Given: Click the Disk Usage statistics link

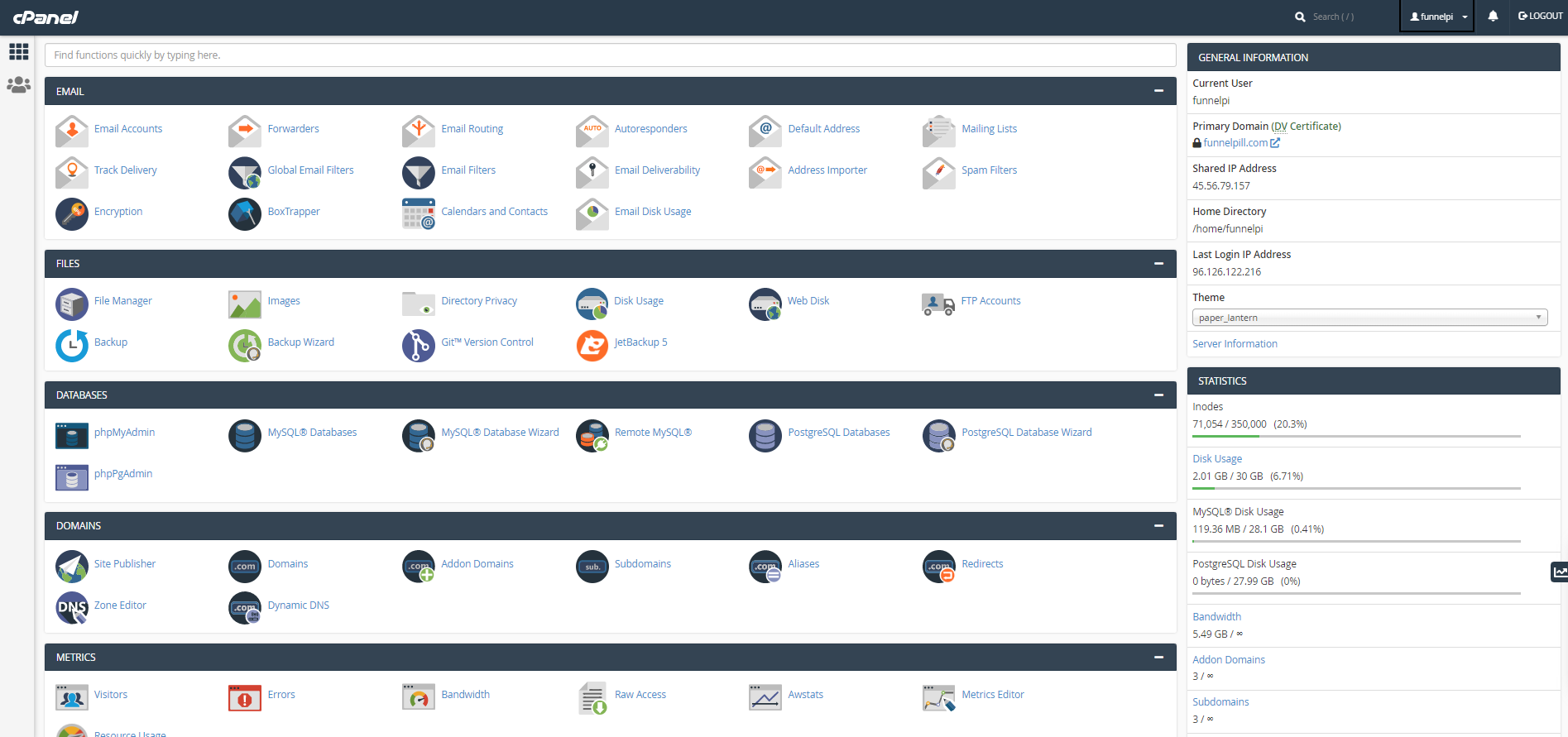Looking at the screenshot, I should 1217,459.
